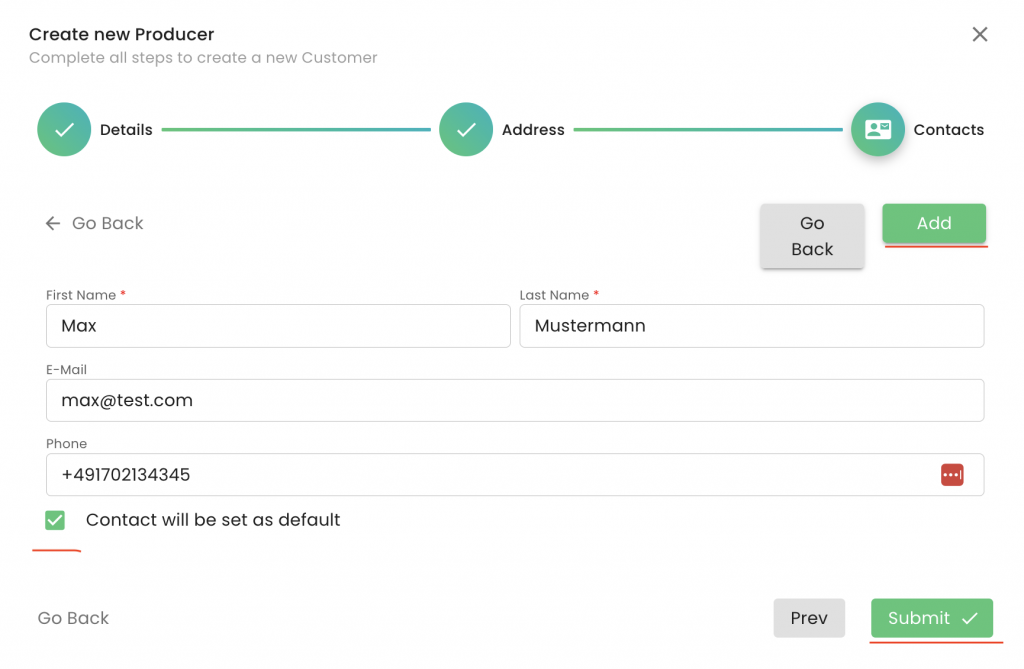Click the checkmark icon inside Submit button
The width and height of the screenshot is (1024, 669).
969,619
